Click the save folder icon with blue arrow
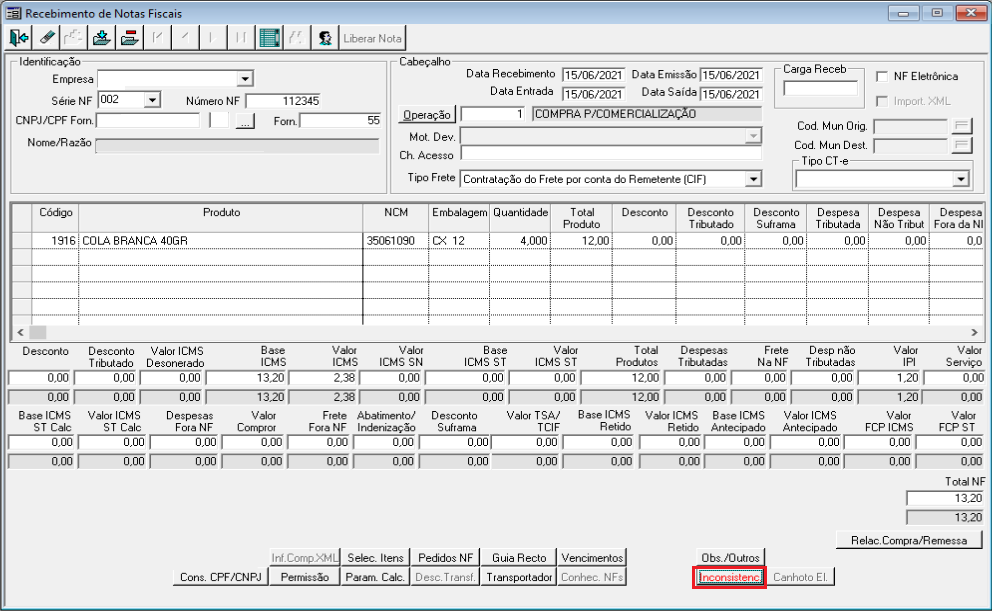 coord(101,38)
